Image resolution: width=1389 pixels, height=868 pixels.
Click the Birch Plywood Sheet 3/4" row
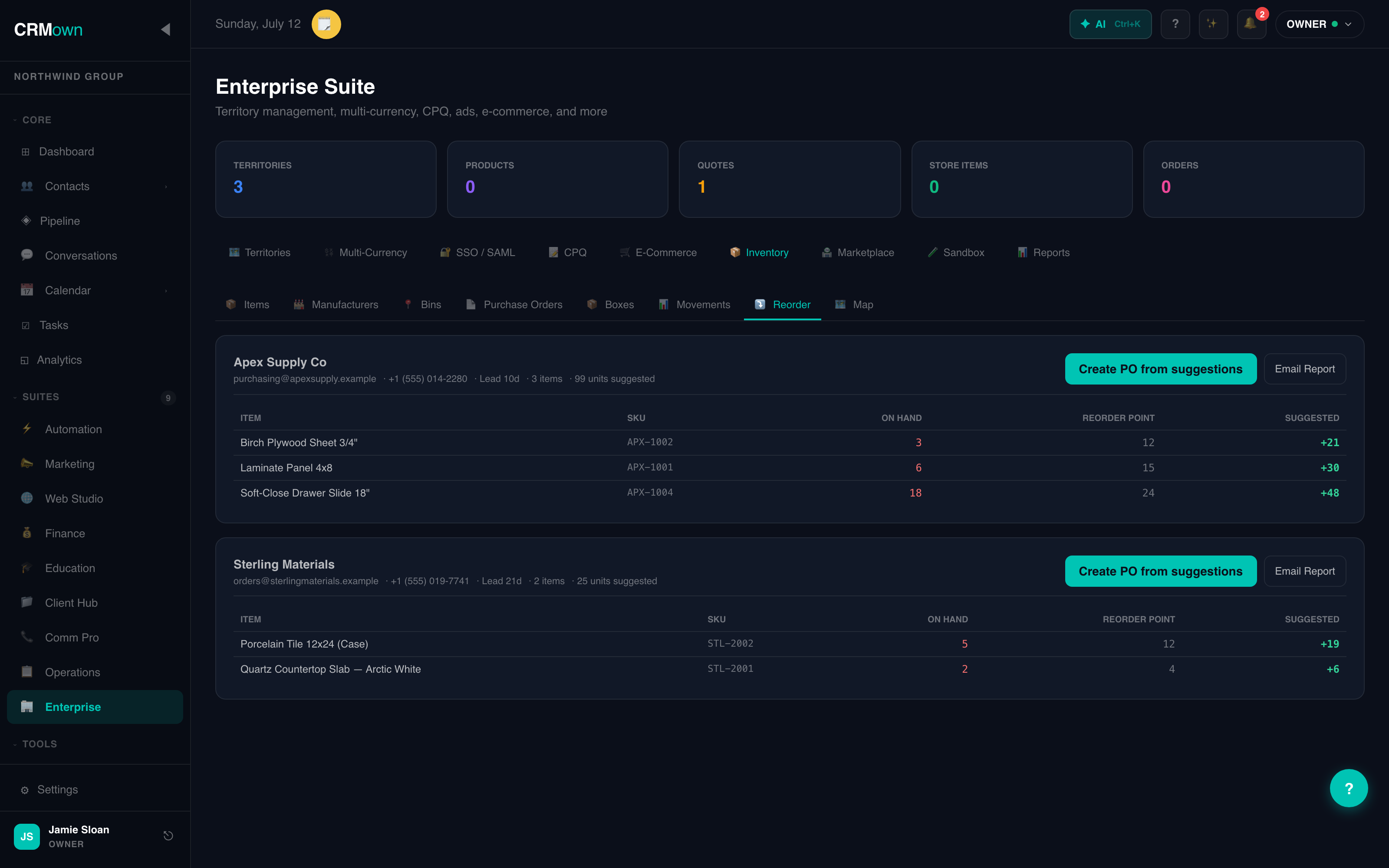click(x=790, y=443)
